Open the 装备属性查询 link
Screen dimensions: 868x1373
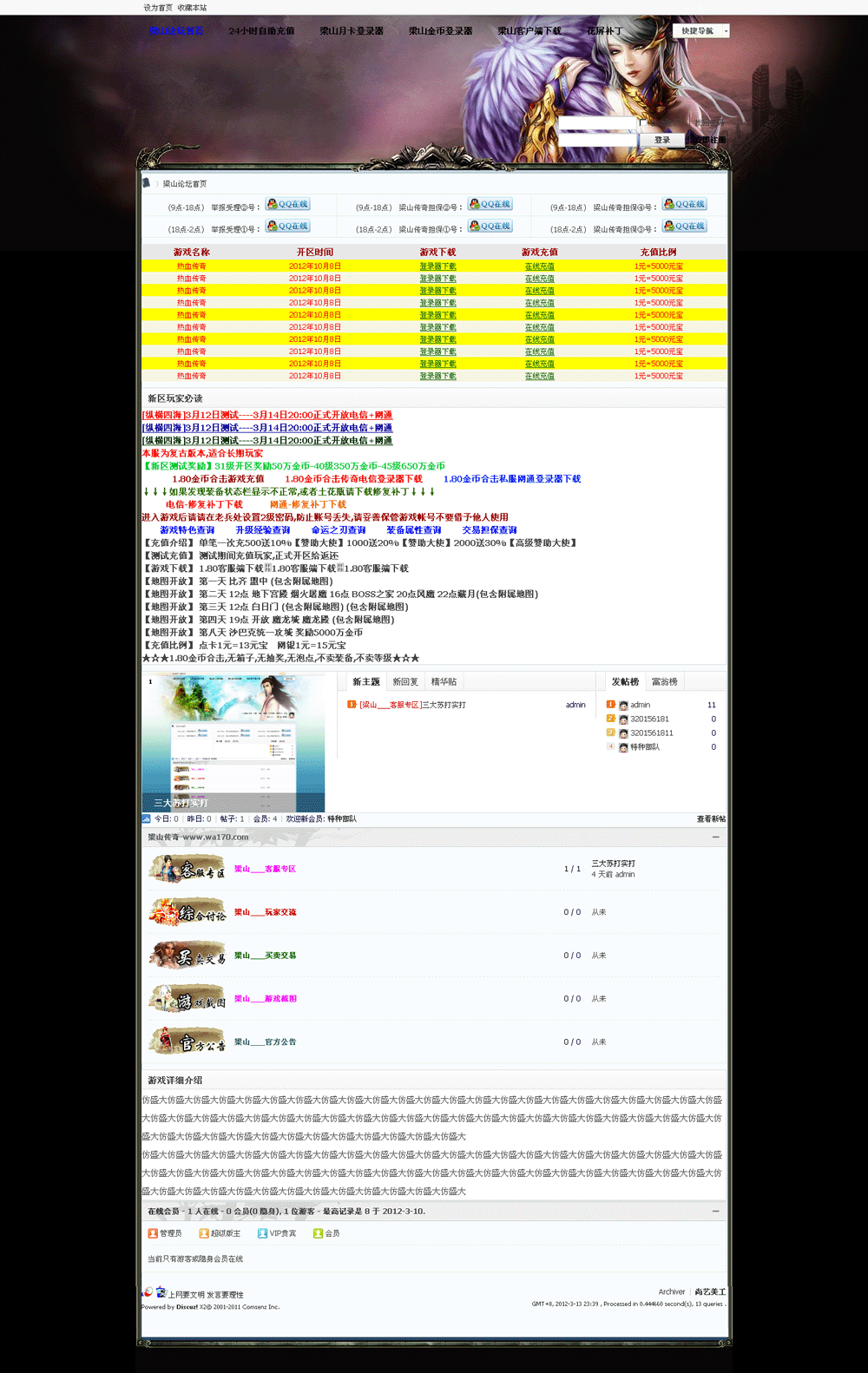414,530
